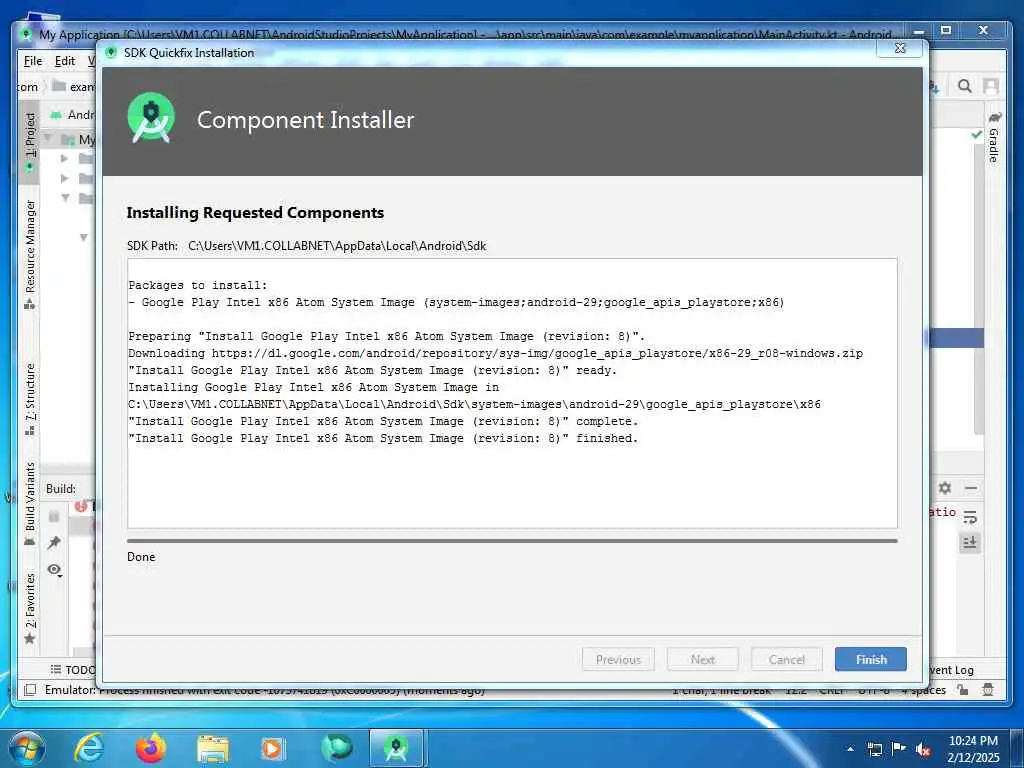
Task: Click the disabled Previous button
Action: click(618, 659)
